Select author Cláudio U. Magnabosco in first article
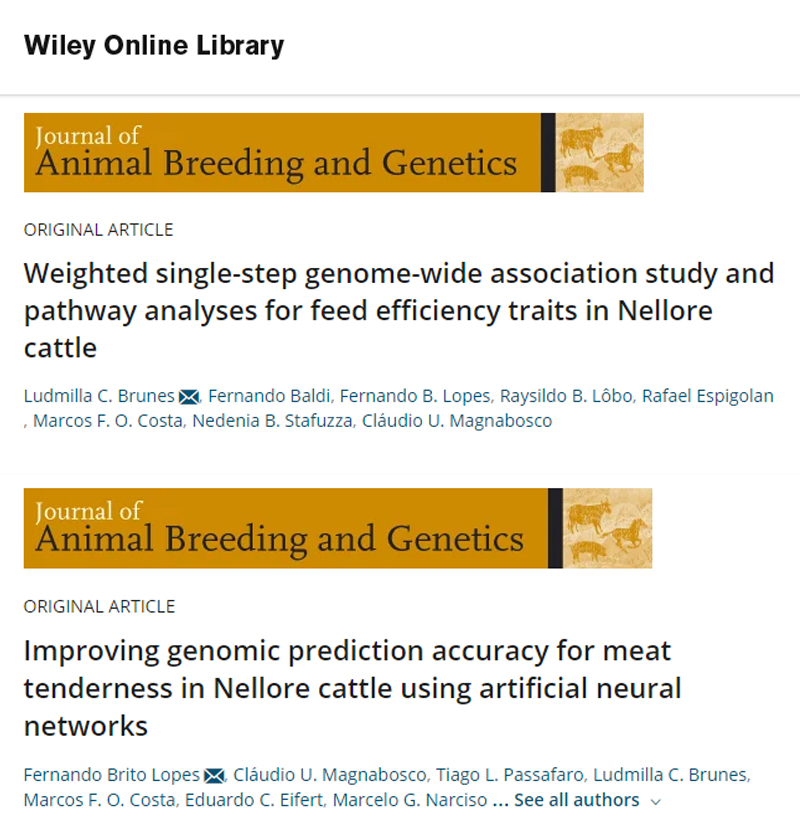 point(457,421)
